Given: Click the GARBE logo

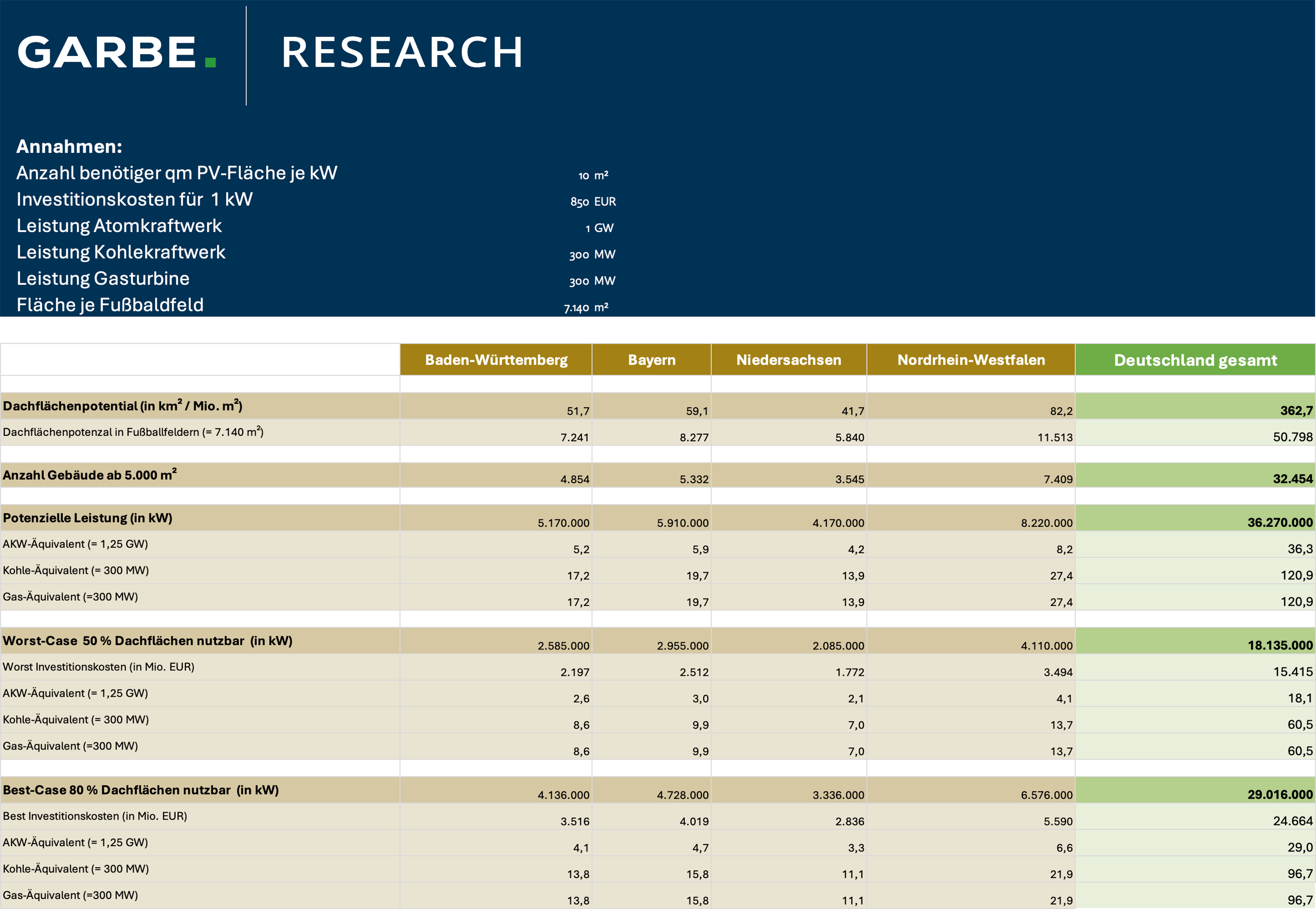Looking at the screenshot, I should coord(117,52).
